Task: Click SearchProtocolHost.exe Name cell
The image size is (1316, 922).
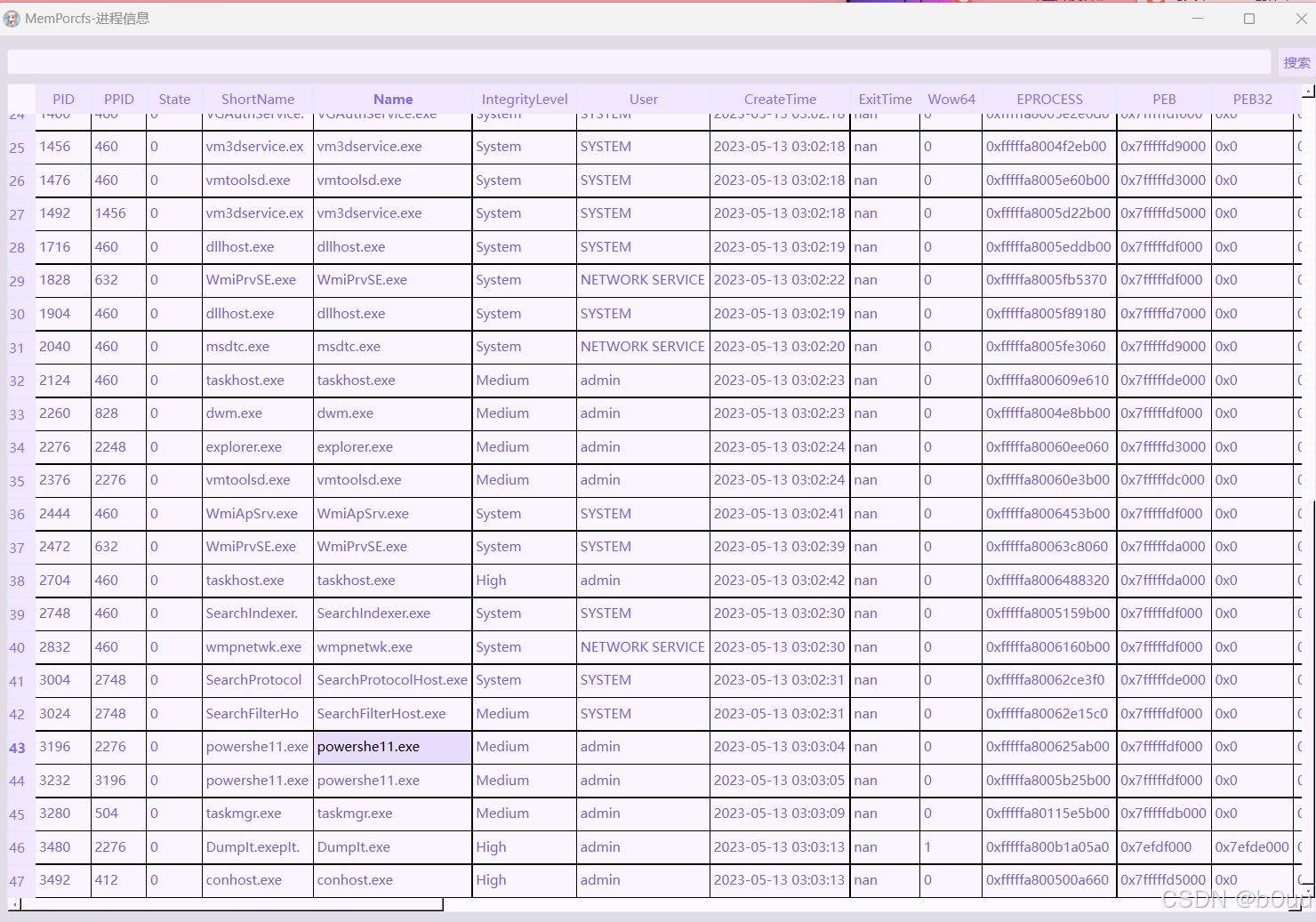Action: 392,680
